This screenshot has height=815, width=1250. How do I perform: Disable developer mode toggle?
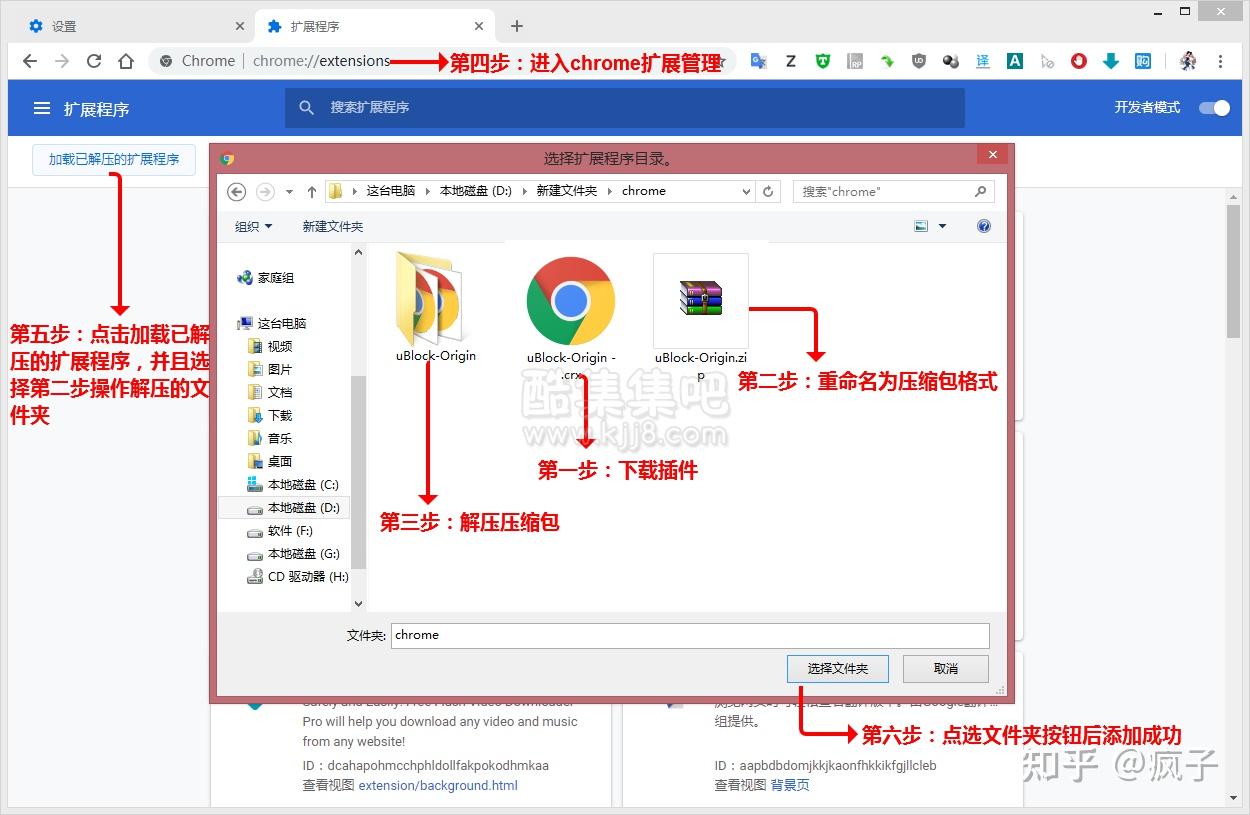point(1213,107)
